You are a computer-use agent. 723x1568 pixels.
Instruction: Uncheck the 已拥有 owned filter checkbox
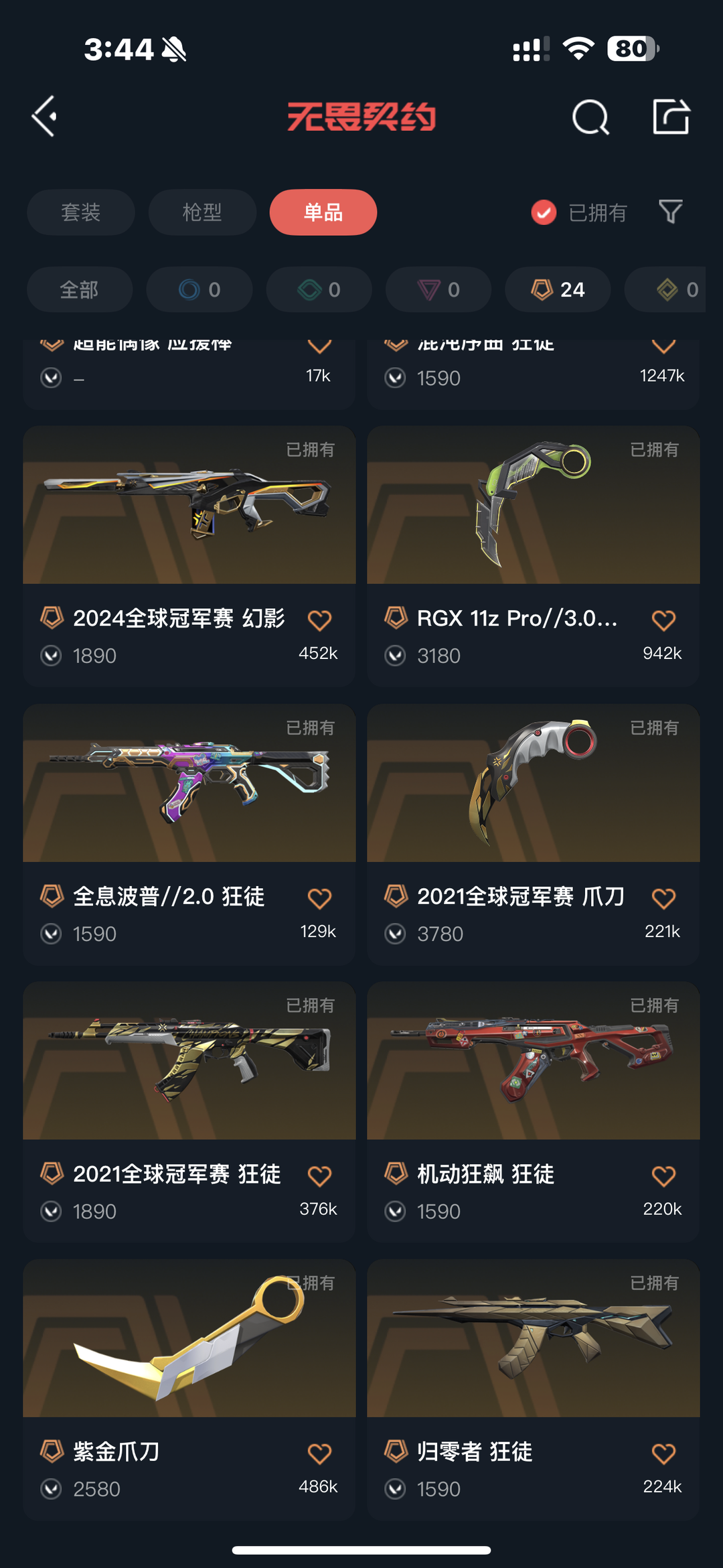[544, 212]
